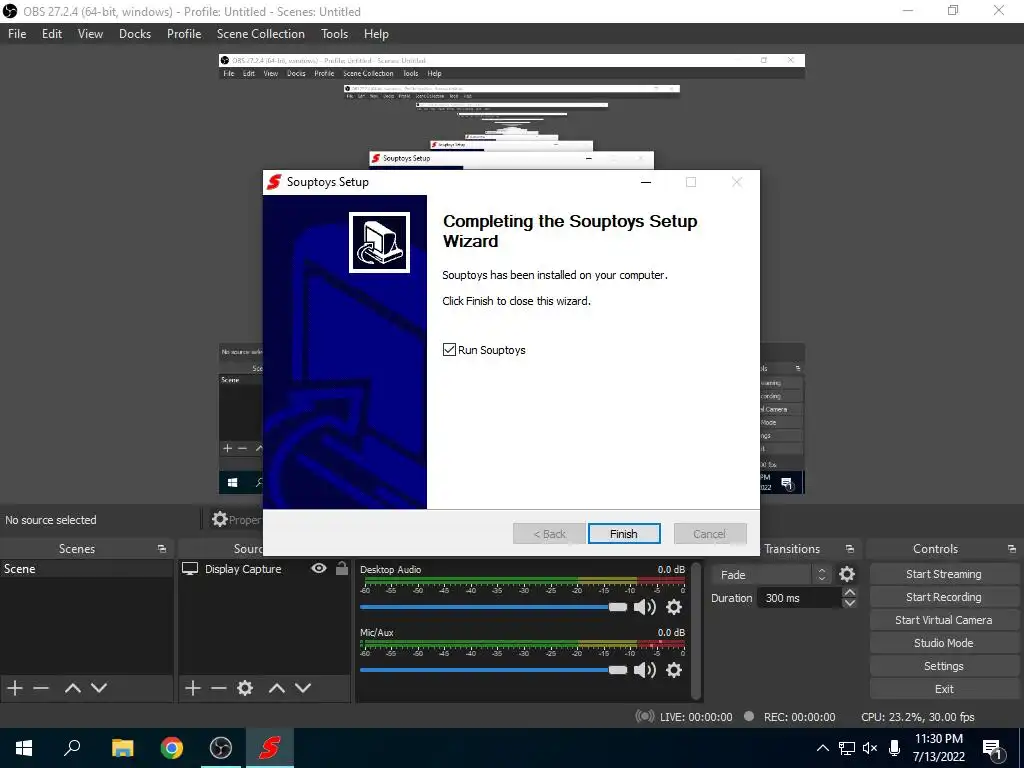The image size is (1024, 768).
Task: Decrease transition duration with down arrow
Action: click(x=849, y=603)
